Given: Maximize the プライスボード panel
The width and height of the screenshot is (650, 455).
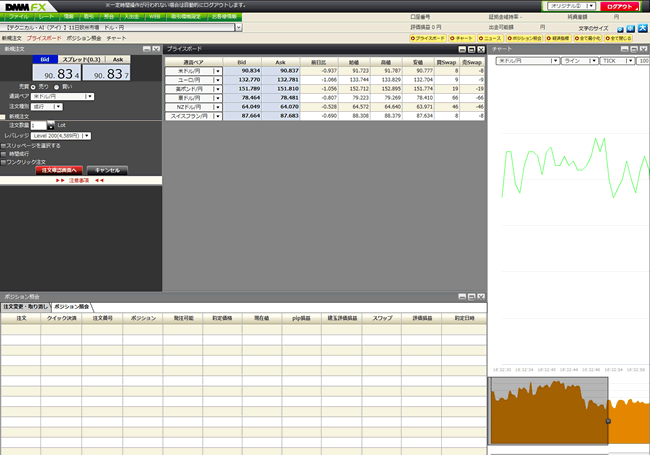Looking at the screenshot, I should coord(472,49).
